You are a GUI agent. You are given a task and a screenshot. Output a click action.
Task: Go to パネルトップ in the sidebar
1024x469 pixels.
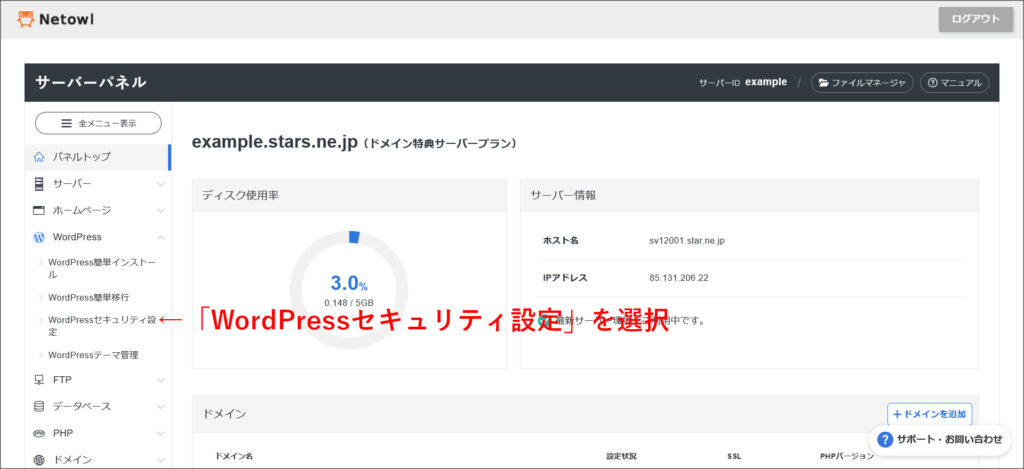pyautogui.click(x=98, y=157)
